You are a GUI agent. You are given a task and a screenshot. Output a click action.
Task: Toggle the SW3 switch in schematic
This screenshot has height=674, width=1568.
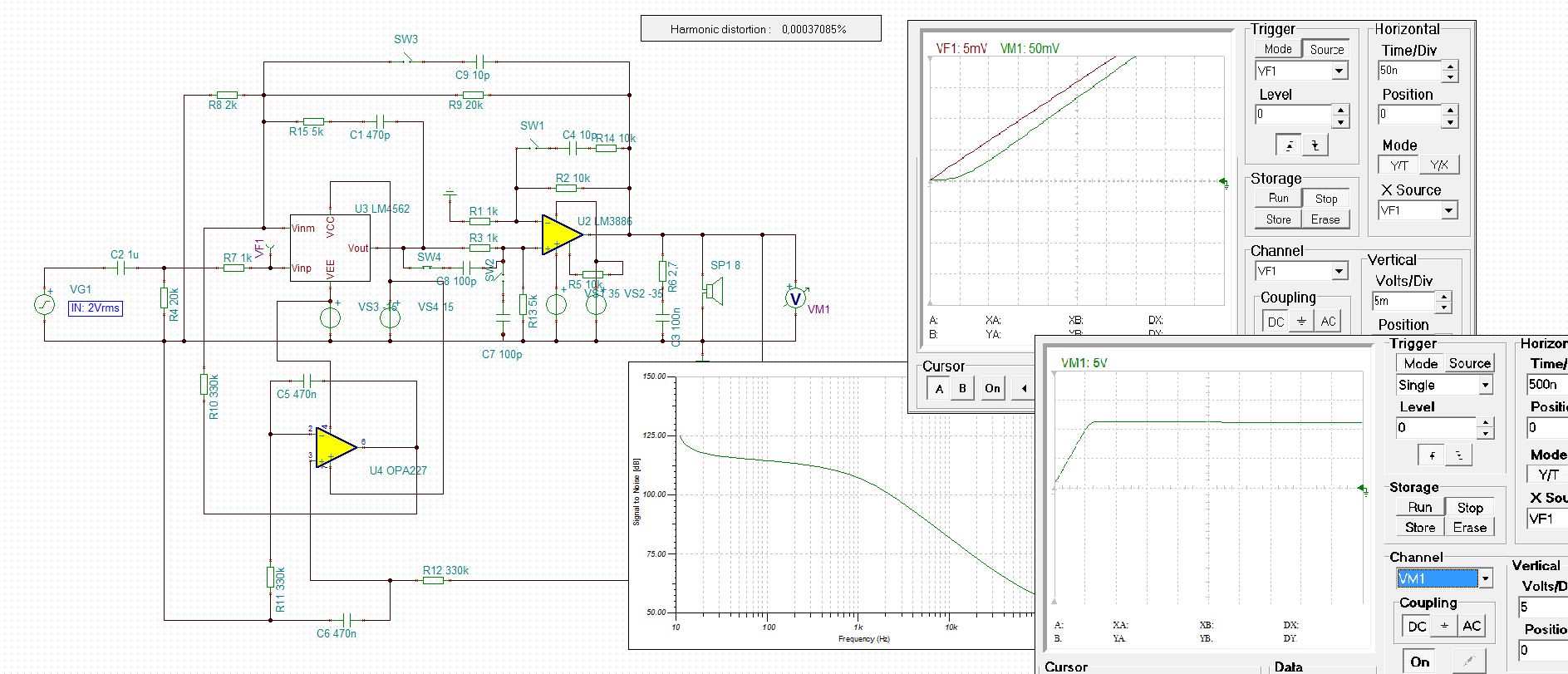[407, 59]
